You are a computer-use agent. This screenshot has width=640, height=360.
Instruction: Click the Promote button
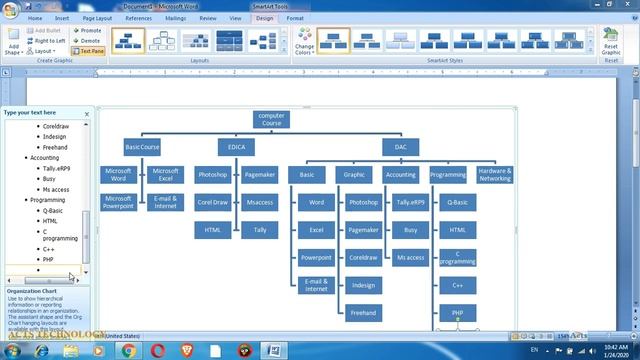tap(87, 31)
